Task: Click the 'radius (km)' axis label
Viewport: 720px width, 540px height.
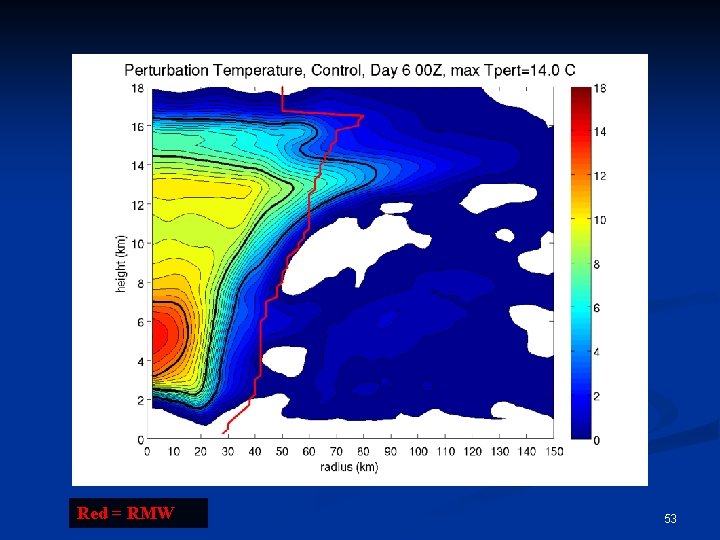Action: pos(349,467)
